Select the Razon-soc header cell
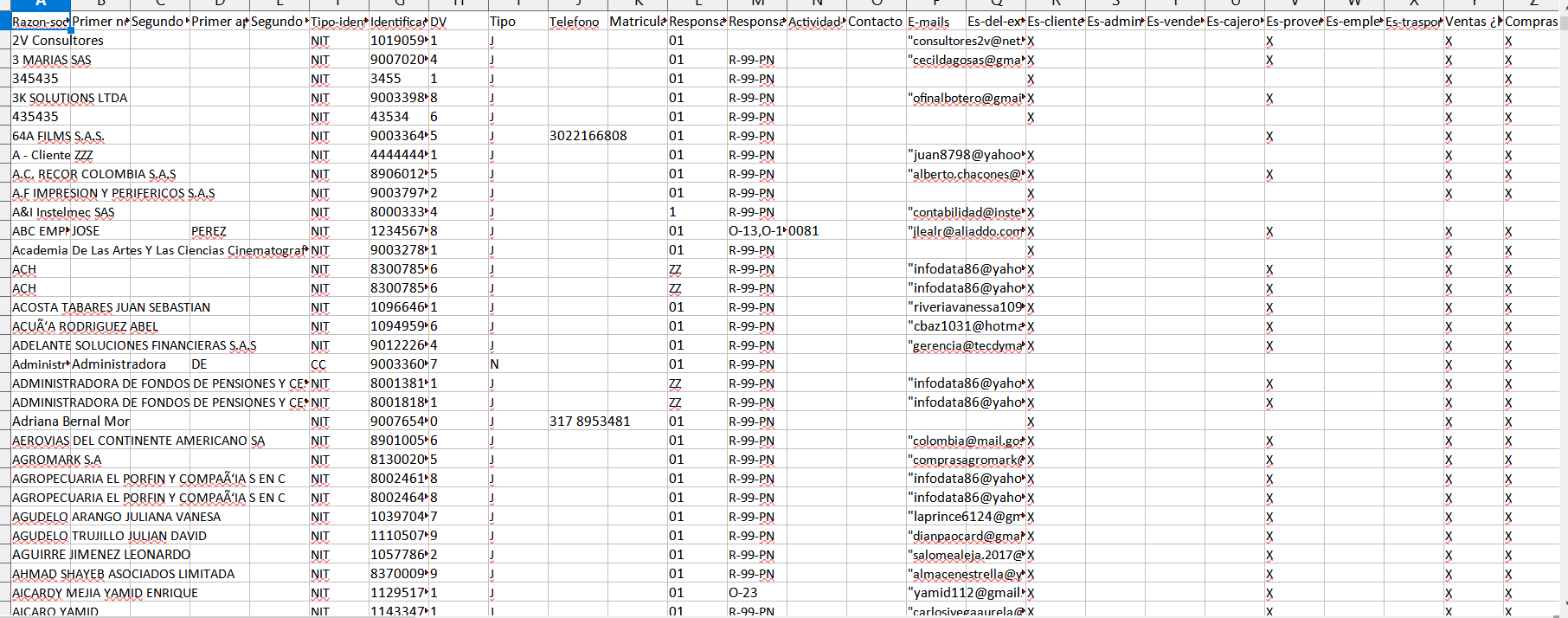This screenshot has width=1568, height=618. tap(41, 22)
